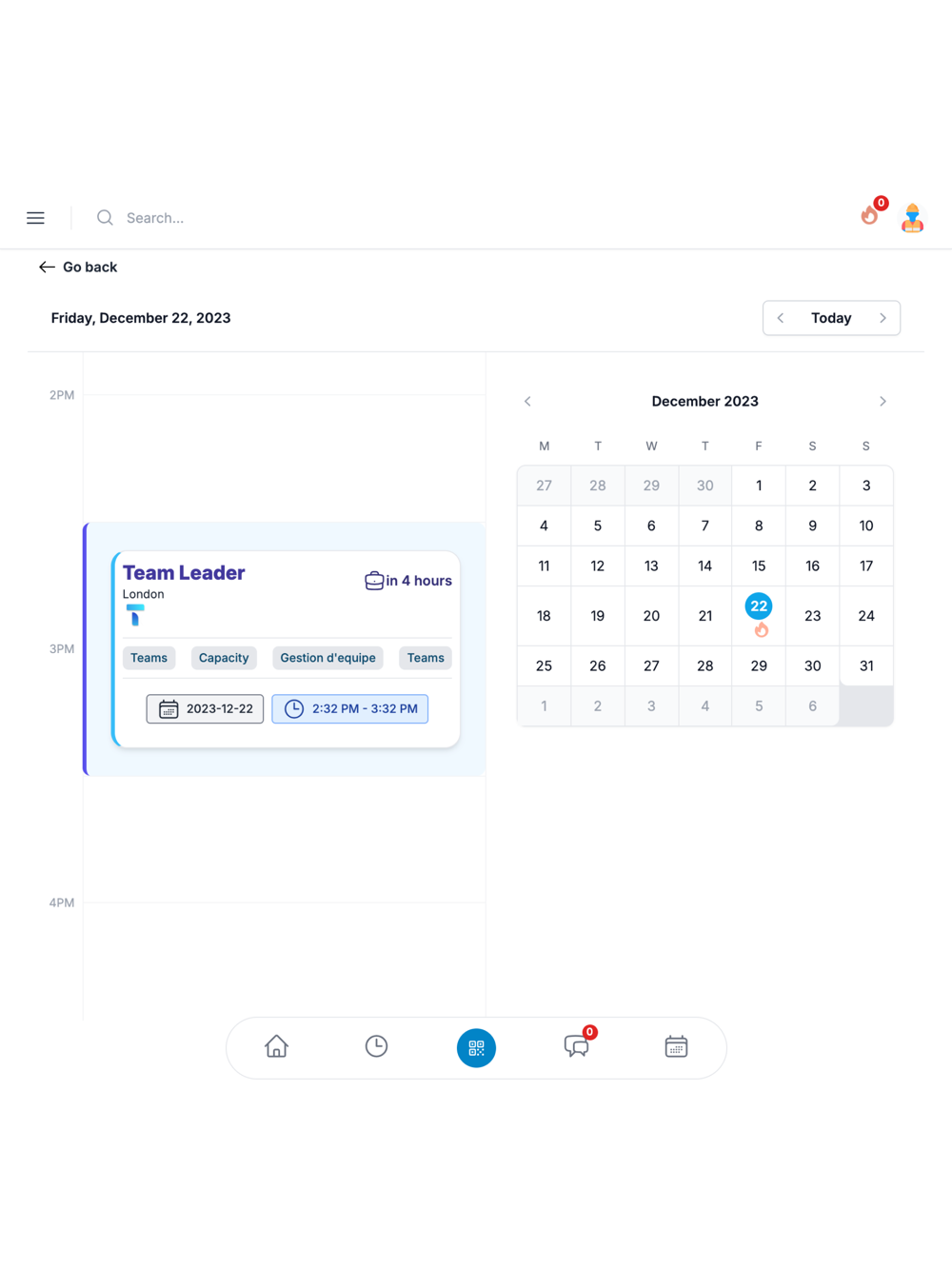Select December 18 in calendar
Viewport: 952px width, 1270px height.
point(544,616)
